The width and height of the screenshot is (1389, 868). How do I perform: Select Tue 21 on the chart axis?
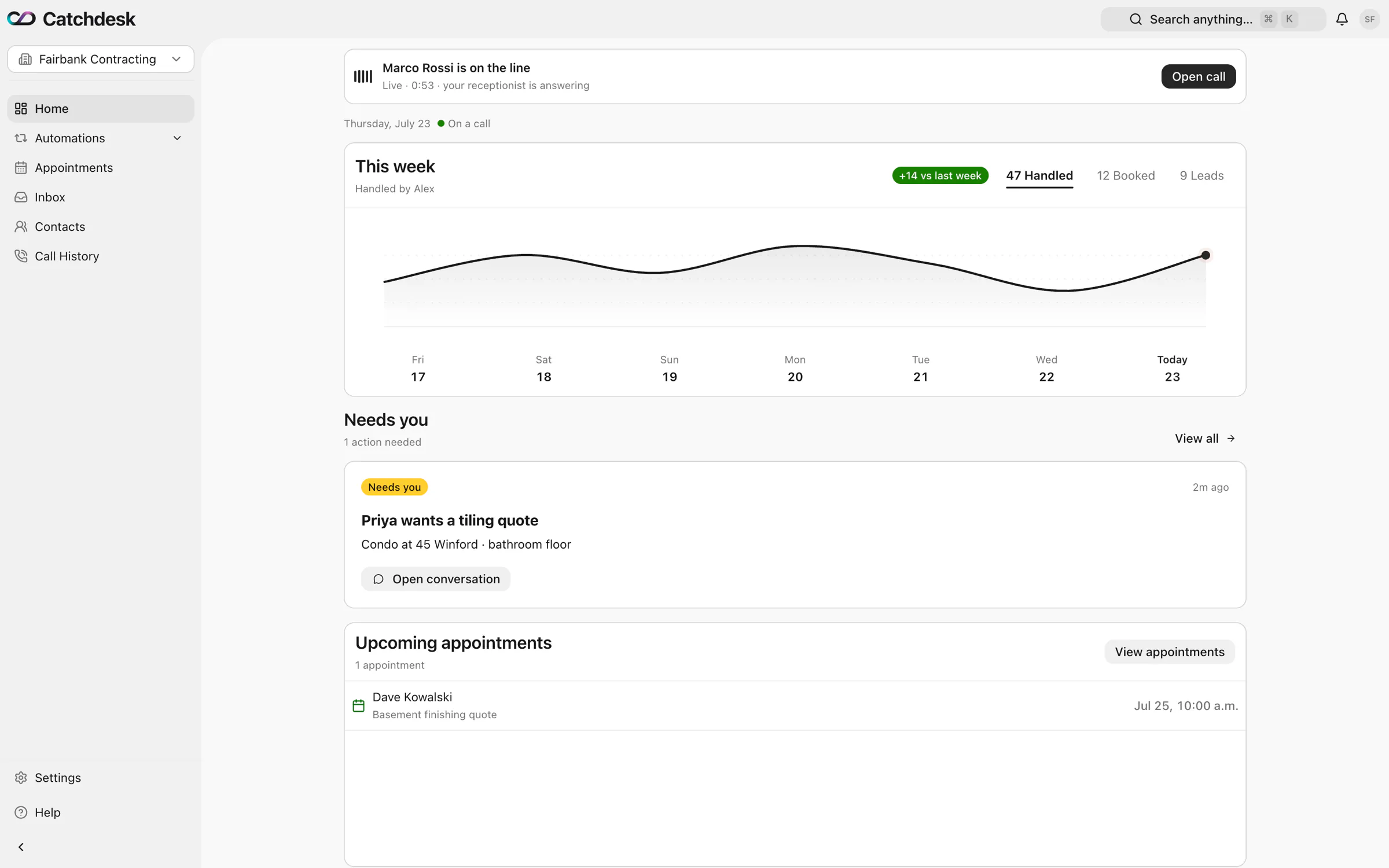921,369
